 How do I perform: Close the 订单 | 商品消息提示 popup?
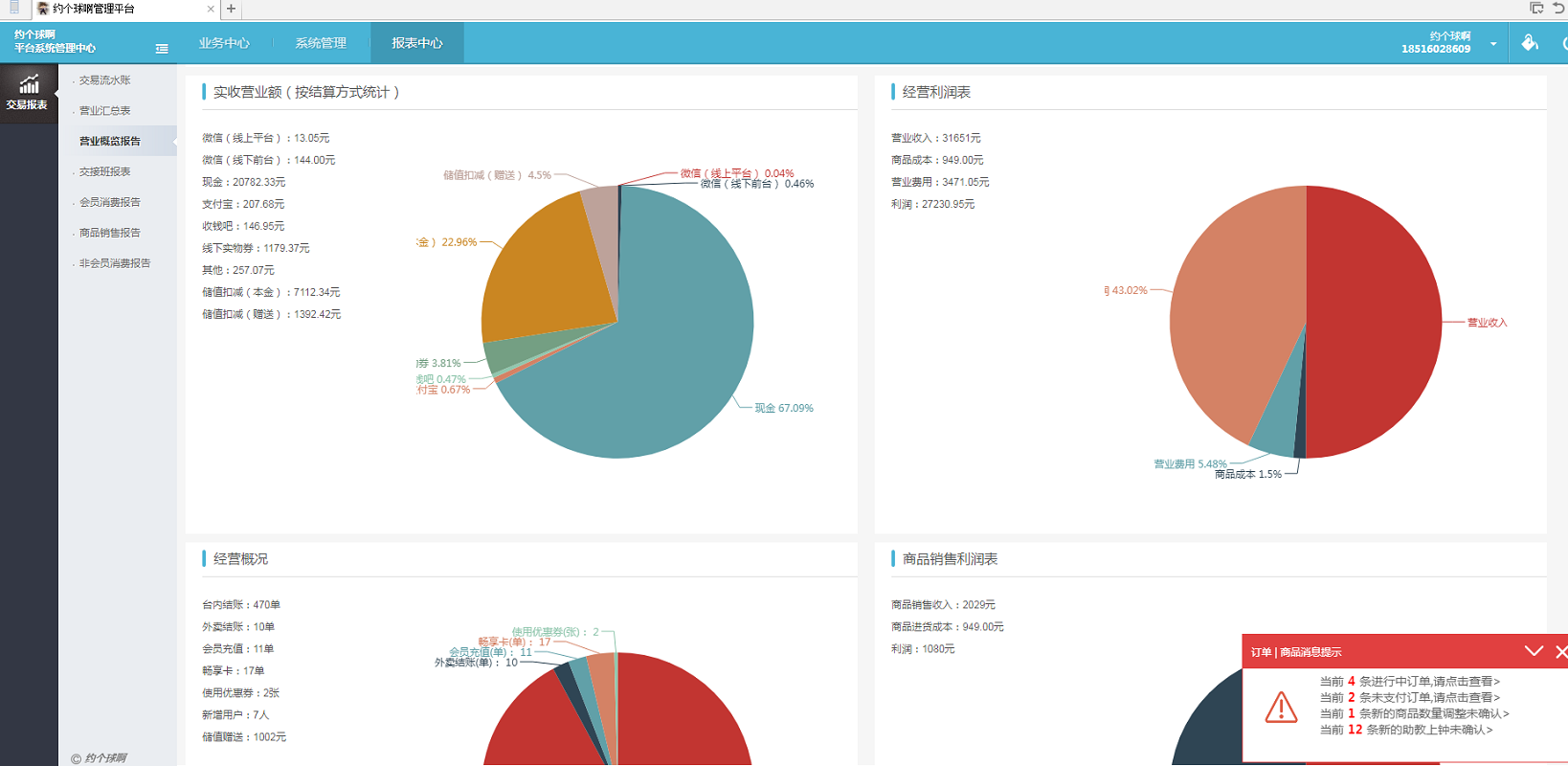pyautogui.click(x=1561, y=651)
